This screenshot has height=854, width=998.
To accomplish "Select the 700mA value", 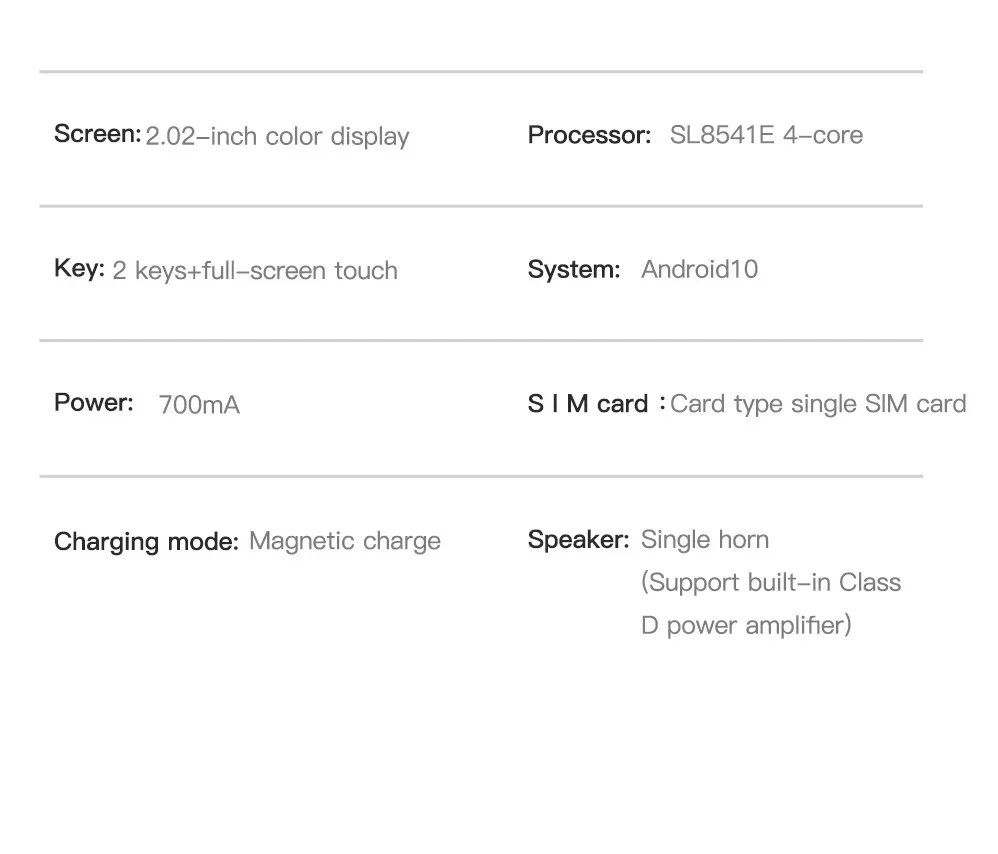I will point(199,405).
